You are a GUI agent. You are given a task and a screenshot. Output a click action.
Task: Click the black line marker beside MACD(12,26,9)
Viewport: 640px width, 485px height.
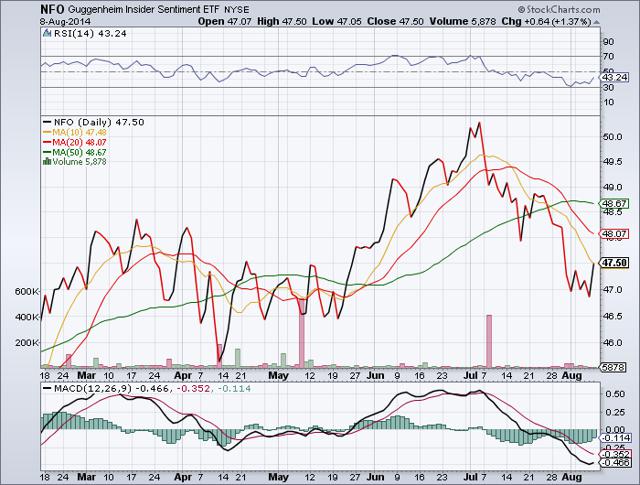point(47,388)
